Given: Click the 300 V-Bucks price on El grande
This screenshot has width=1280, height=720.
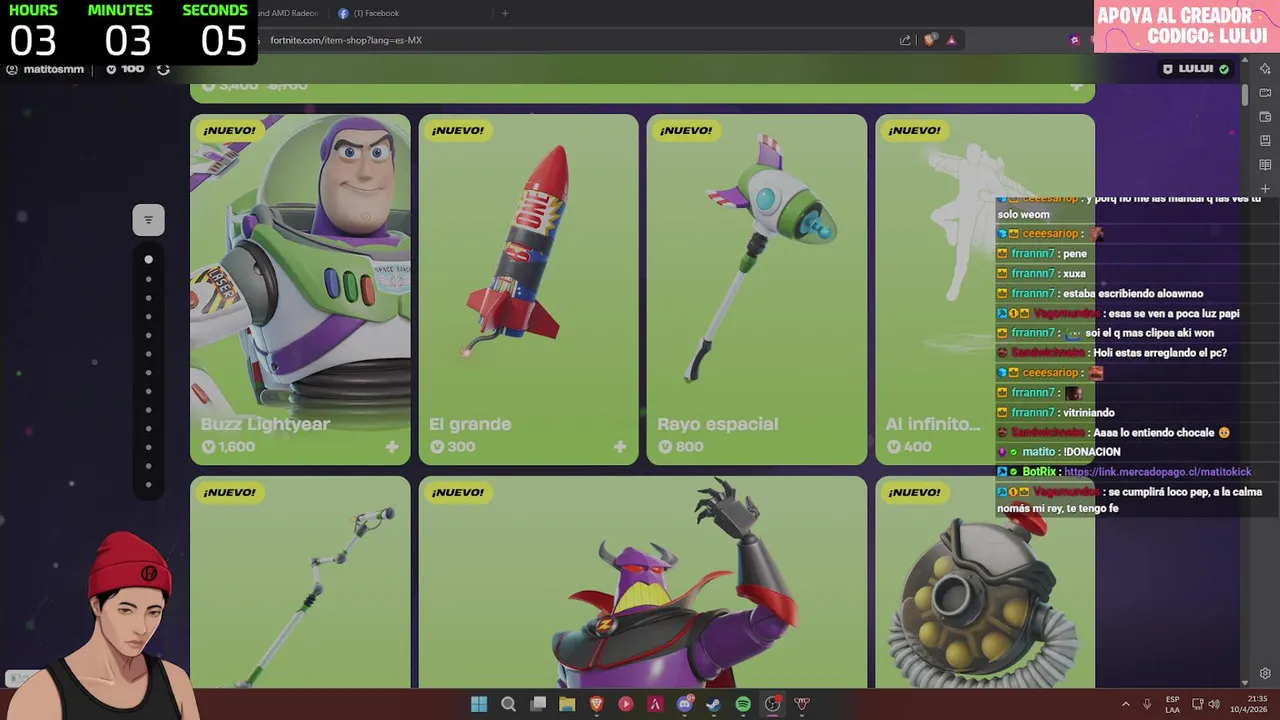Looking at the screenshot, I should [x=452, y=447].
